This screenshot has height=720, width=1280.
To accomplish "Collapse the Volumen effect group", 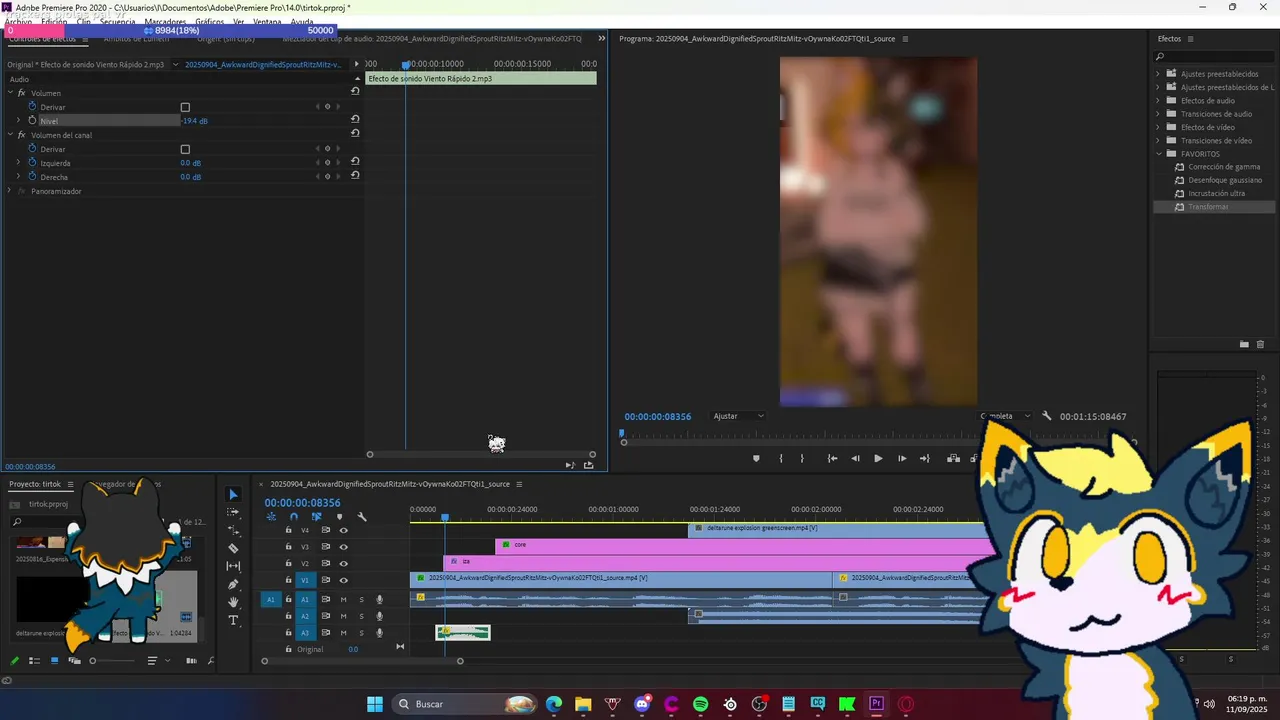I will tap(10, 93).
